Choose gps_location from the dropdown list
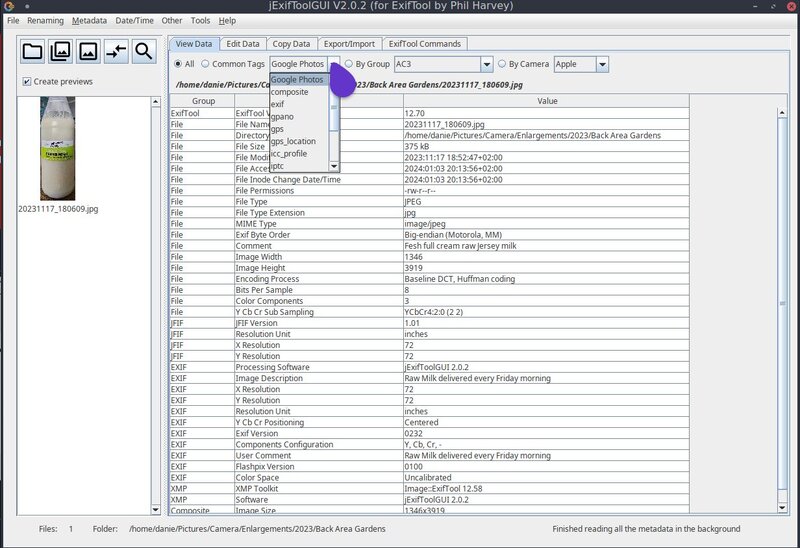The image size is (800, 548). point(293,141)
